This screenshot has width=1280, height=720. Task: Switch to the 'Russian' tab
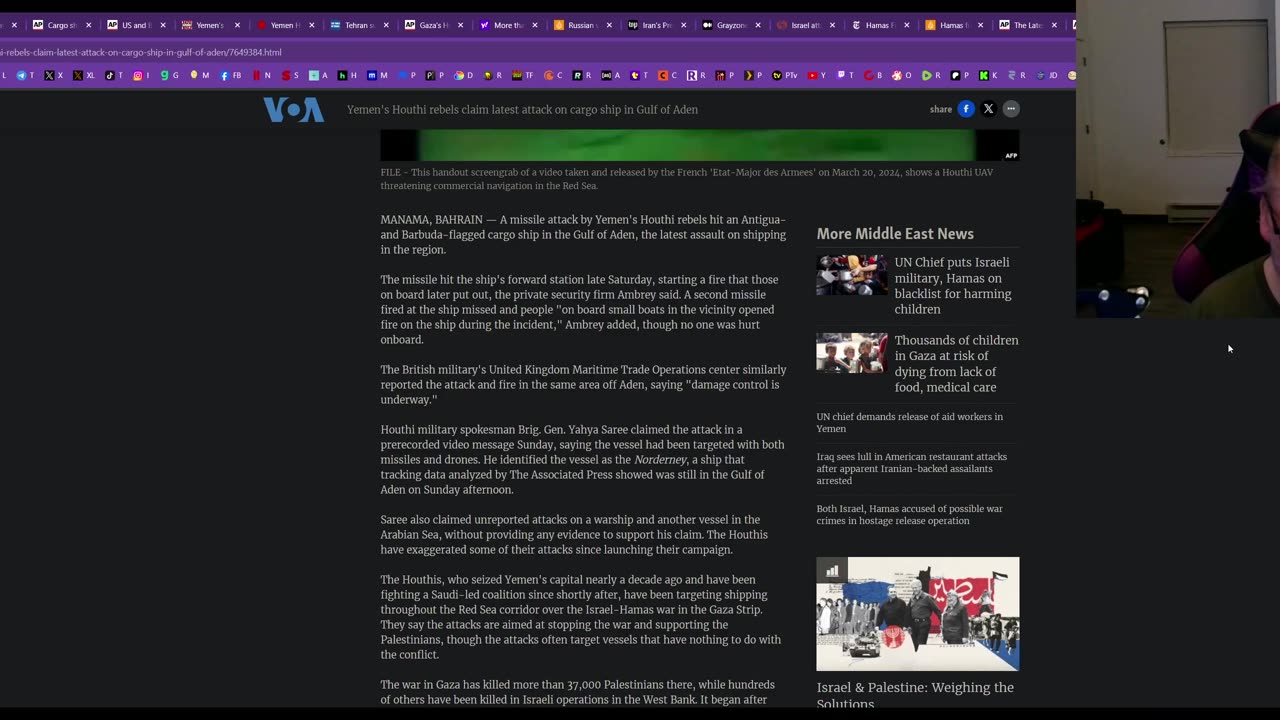click(x=581, y=25)
